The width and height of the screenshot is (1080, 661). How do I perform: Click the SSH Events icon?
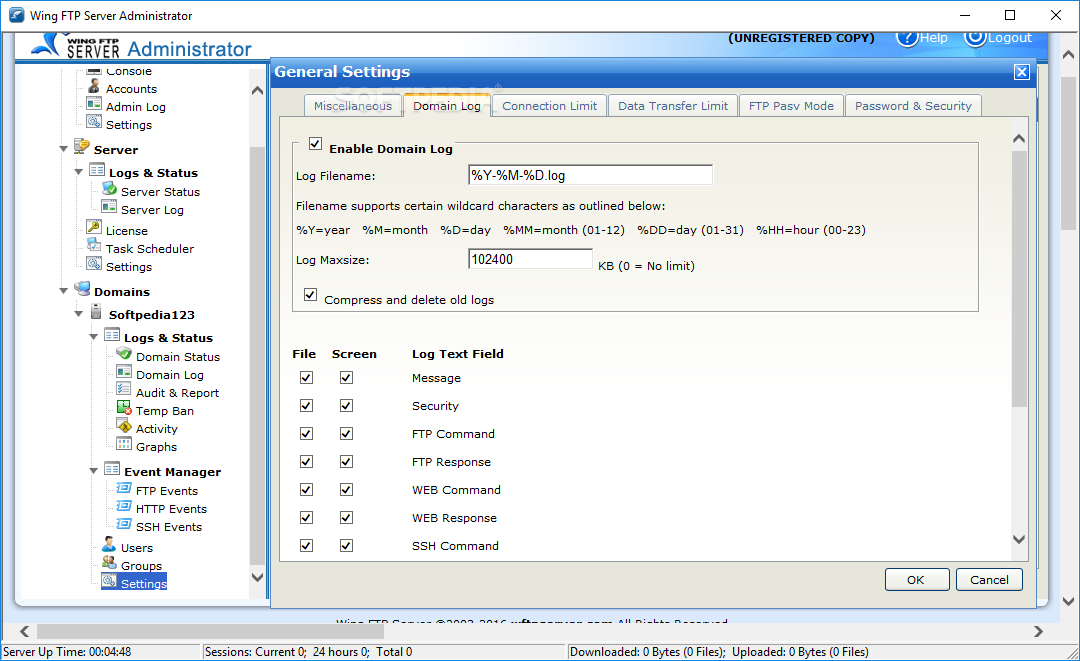pyautogui.click(x=124, y=524)
